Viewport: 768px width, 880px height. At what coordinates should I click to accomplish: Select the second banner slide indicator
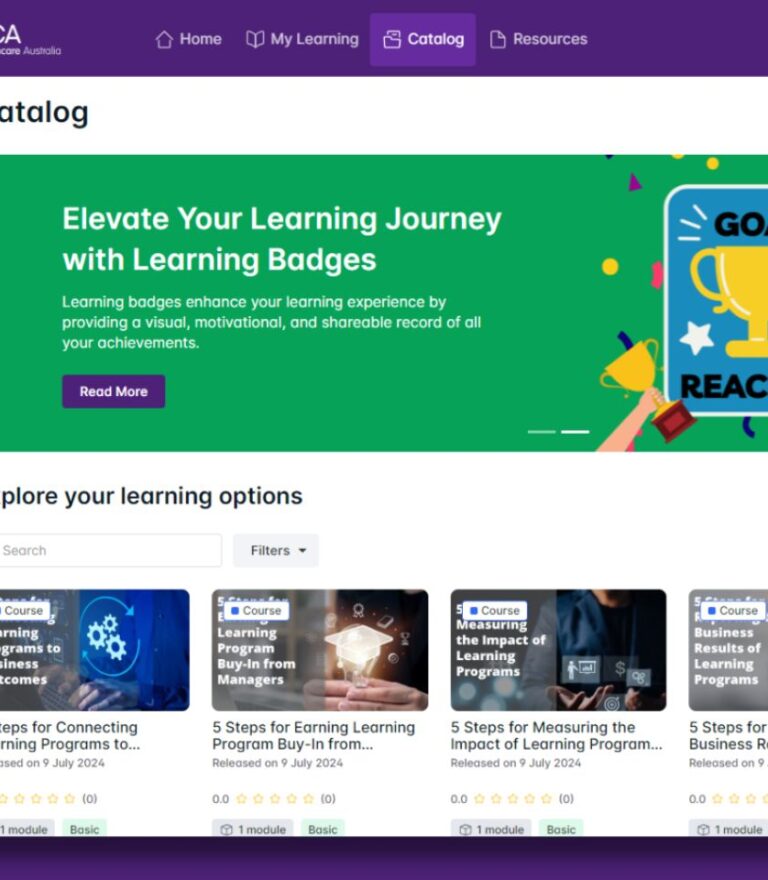pyautogui.click(x=575, y=431)
